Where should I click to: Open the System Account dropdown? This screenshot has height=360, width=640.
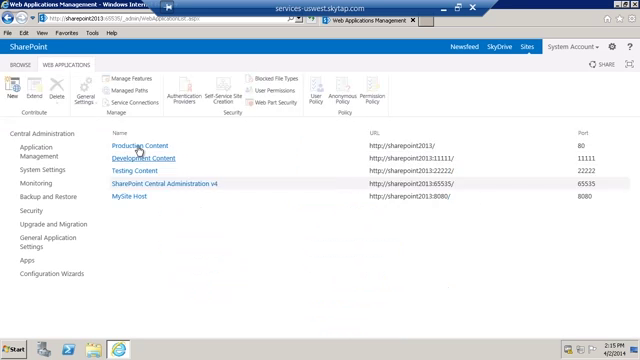[x=573, y=47]
